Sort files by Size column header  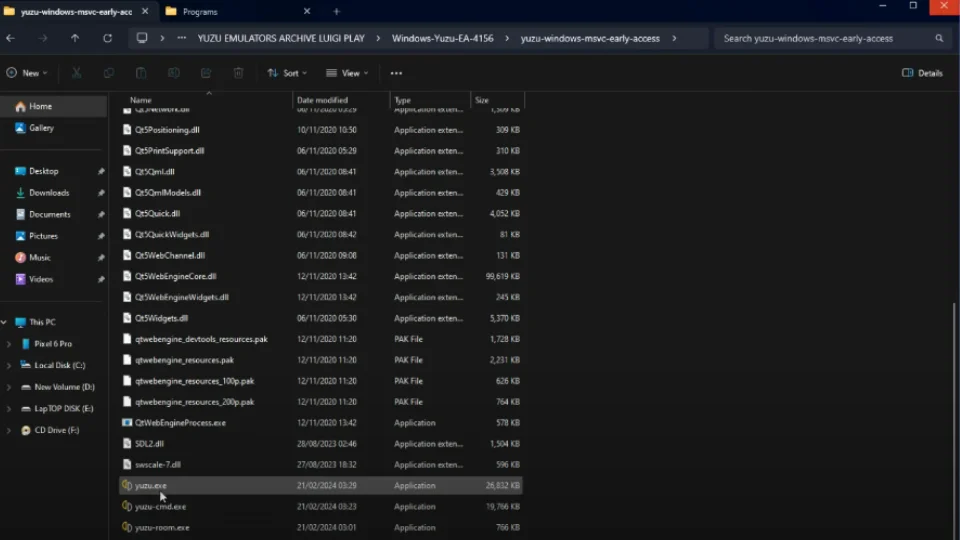tap(497, 100)
